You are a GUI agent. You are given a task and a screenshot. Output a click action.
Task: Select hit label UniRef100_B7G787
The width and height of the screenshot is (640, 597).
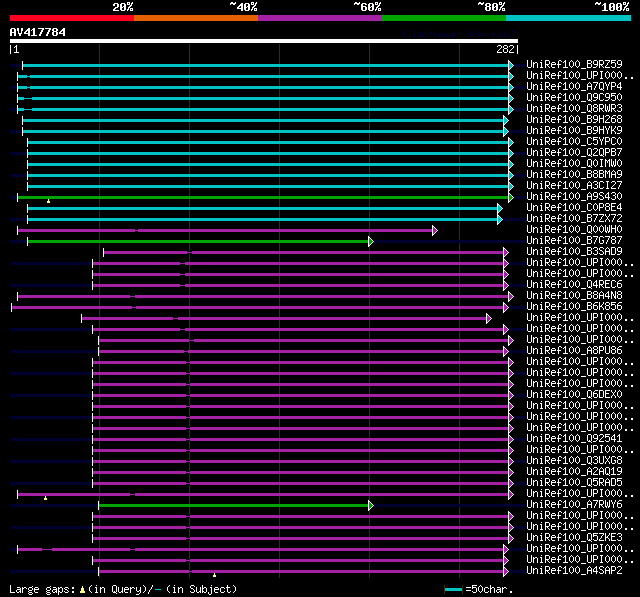574,241
